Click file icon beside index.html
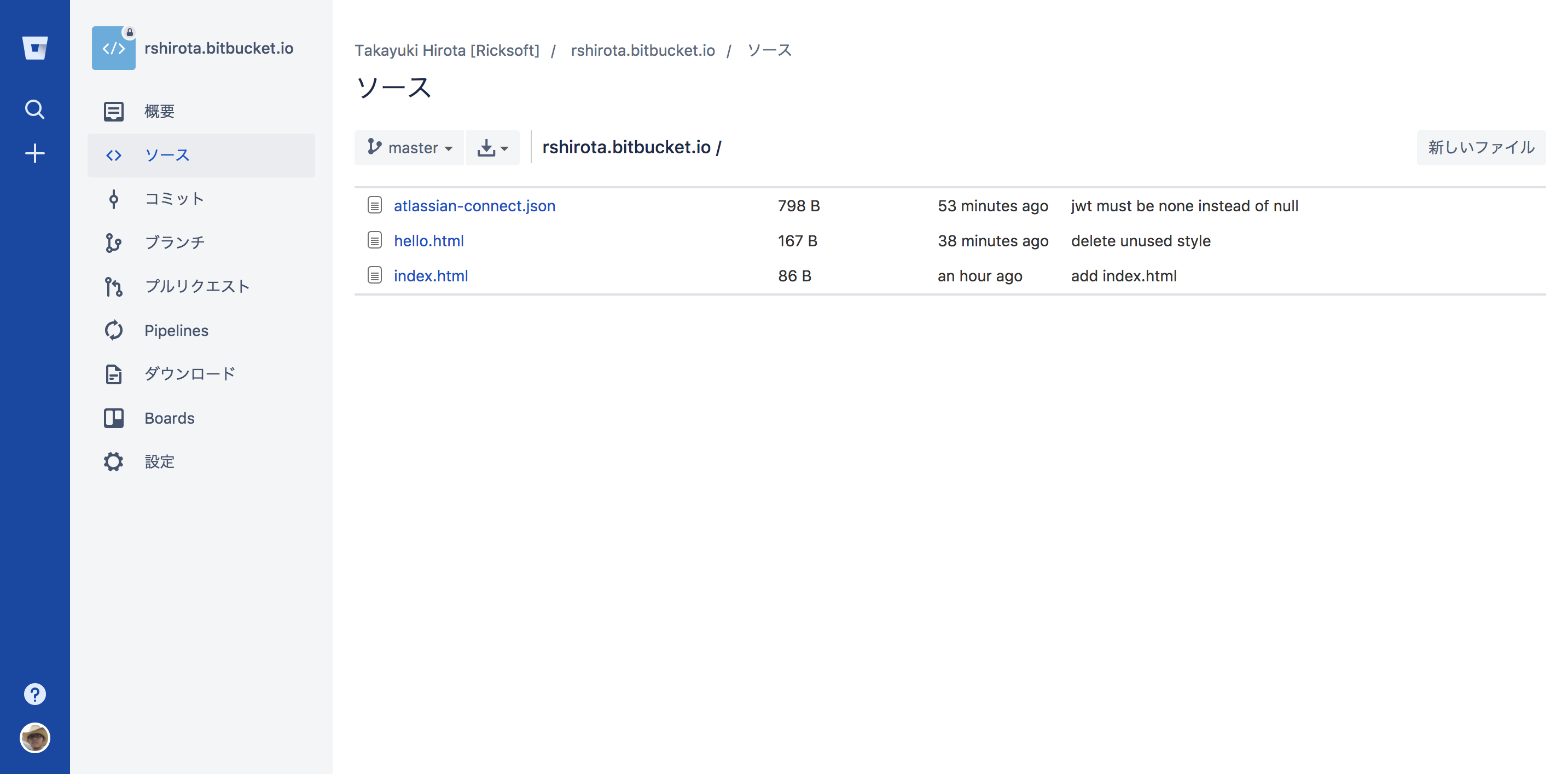The width and height of the screenshot is (1568, 774). point(375,275)
